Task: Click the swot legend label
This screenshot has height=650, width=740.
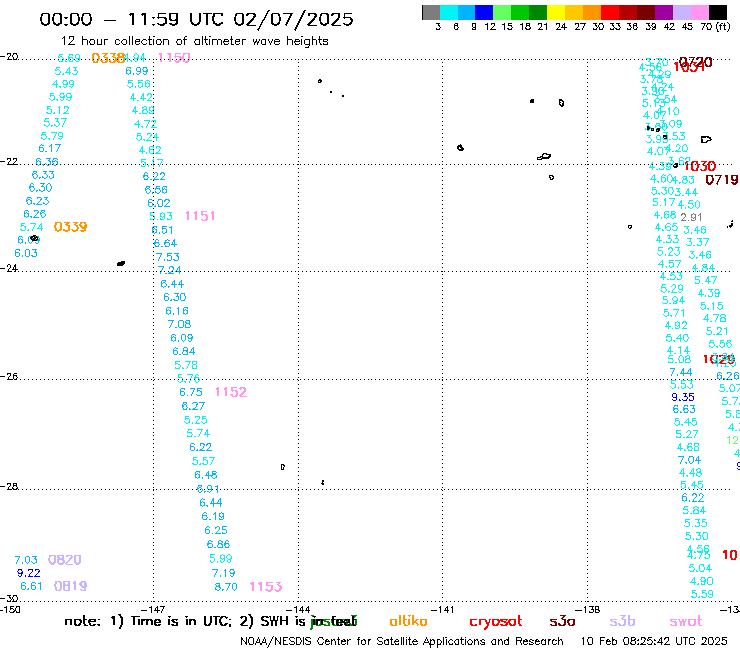Action: click(686, 622)
